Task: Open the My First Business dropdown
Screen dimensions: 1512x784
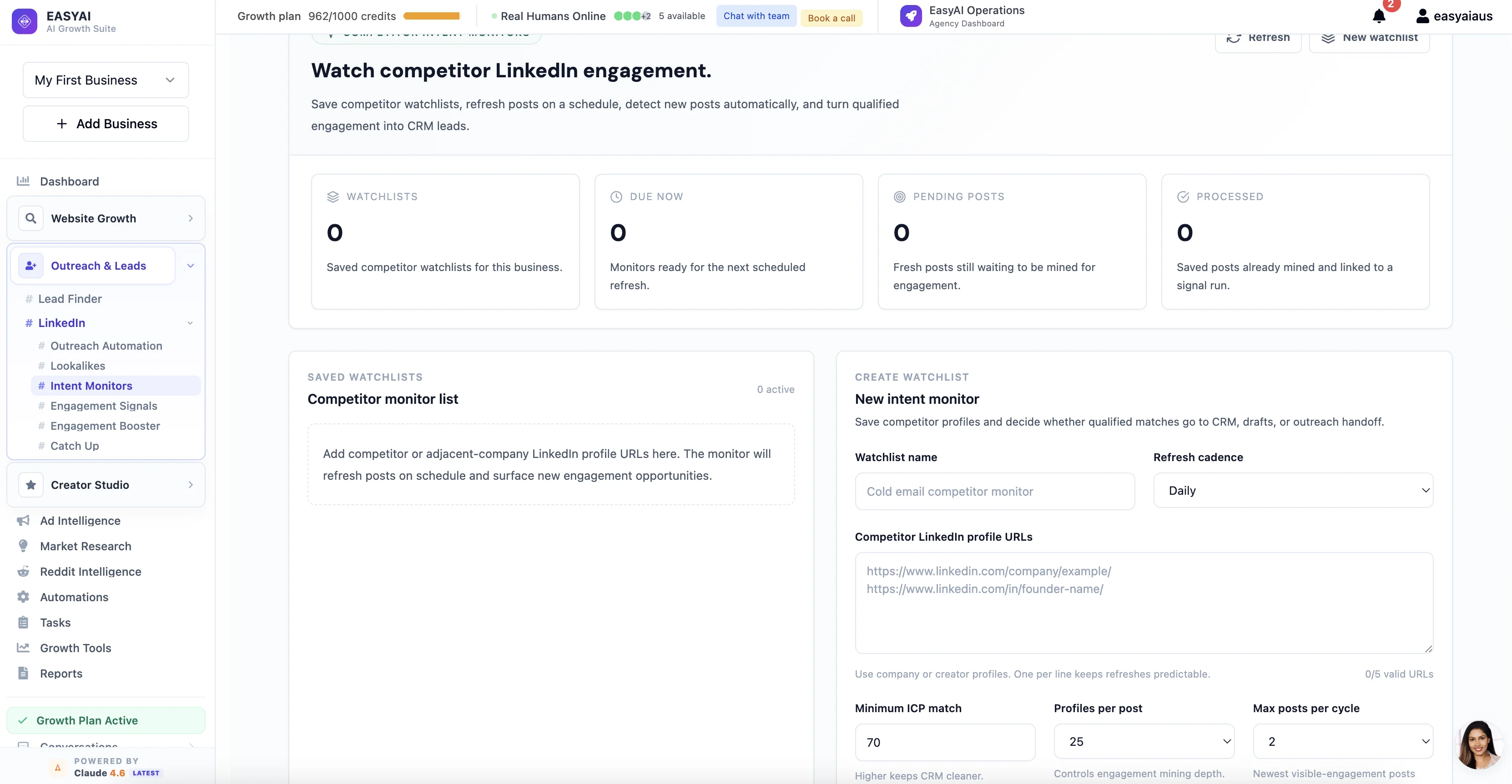Action: (106, 80)
